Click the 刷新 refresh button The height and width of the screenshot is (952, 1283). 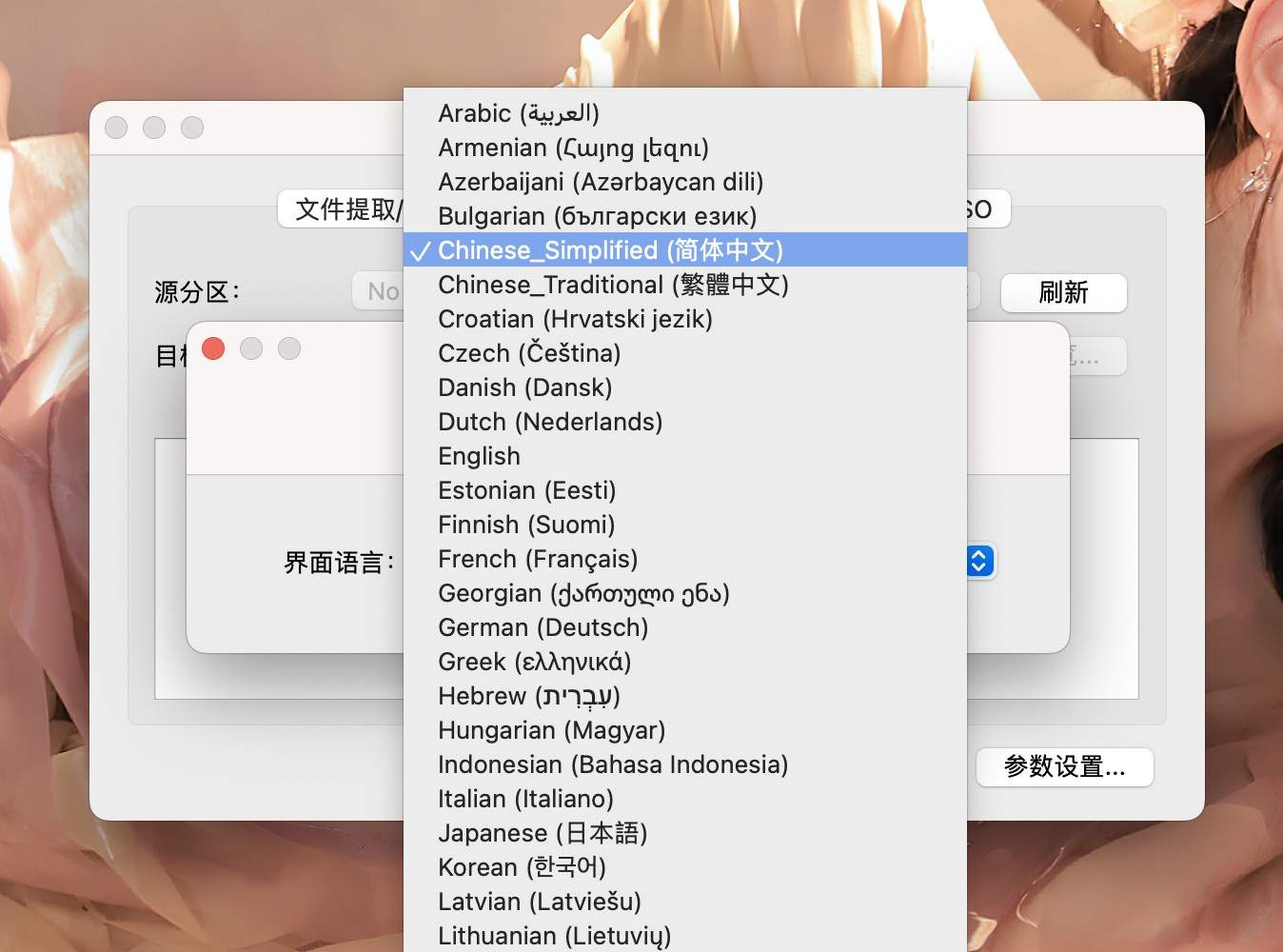(x=1063, y=293)
